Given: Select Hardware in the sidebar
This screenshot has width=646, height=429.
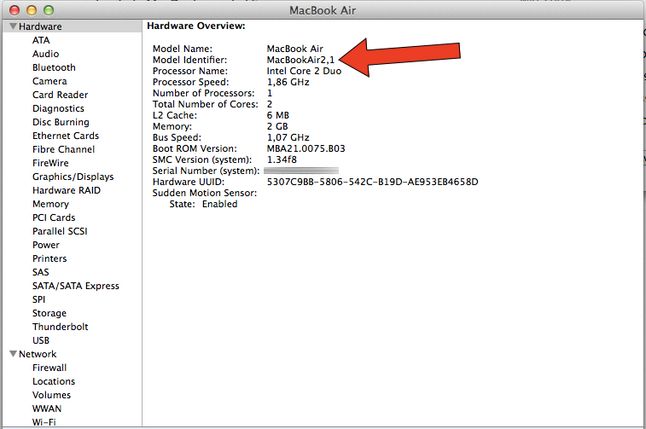Looking at the screenshot, I should tap(40, 26).
